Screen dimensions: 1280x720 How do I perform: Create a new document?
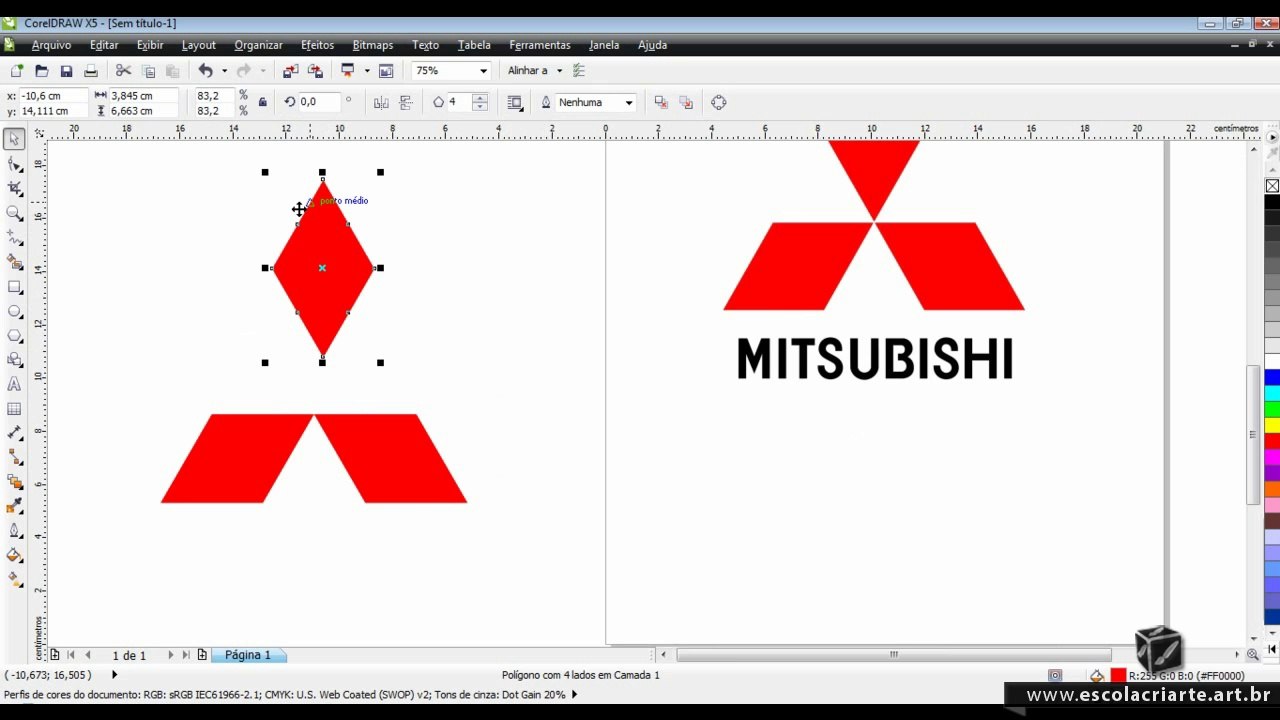pos(17,71)
